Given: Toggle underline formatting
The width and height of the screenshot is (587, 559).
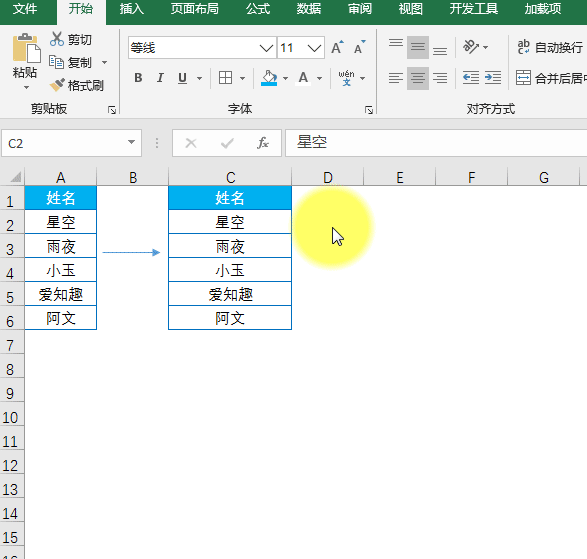Looking at the screenshot, I should coord(182,78).
